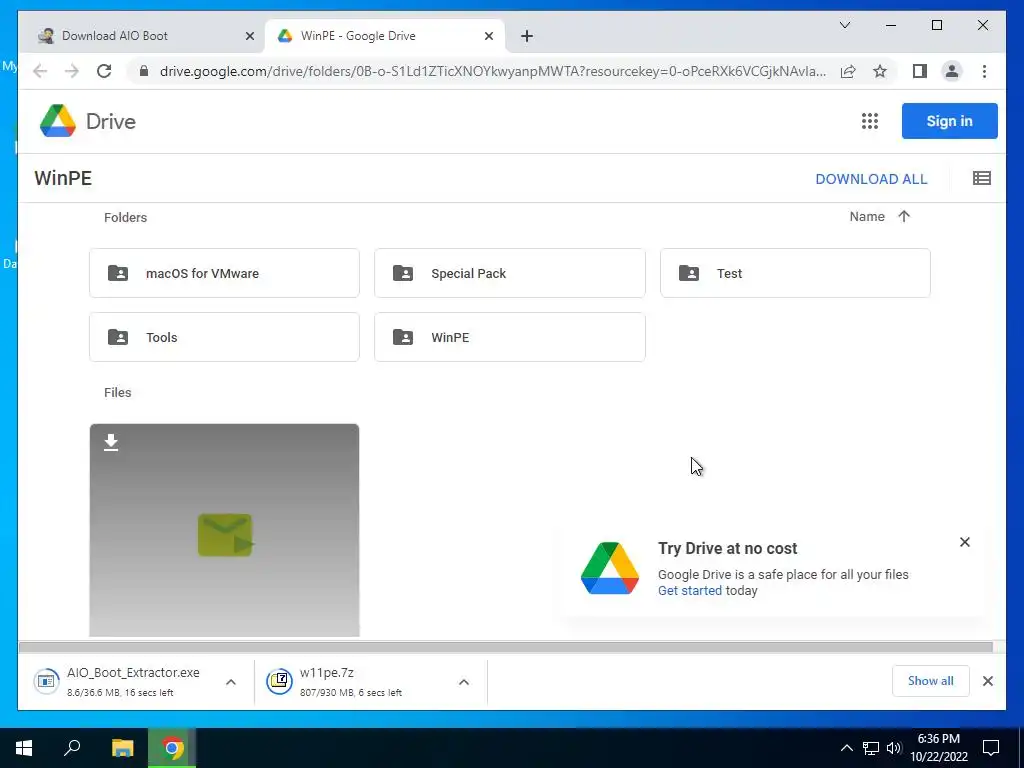Click the Sign in button
Viewport: 1024px width, 768px height.
(x=949, y=121)
